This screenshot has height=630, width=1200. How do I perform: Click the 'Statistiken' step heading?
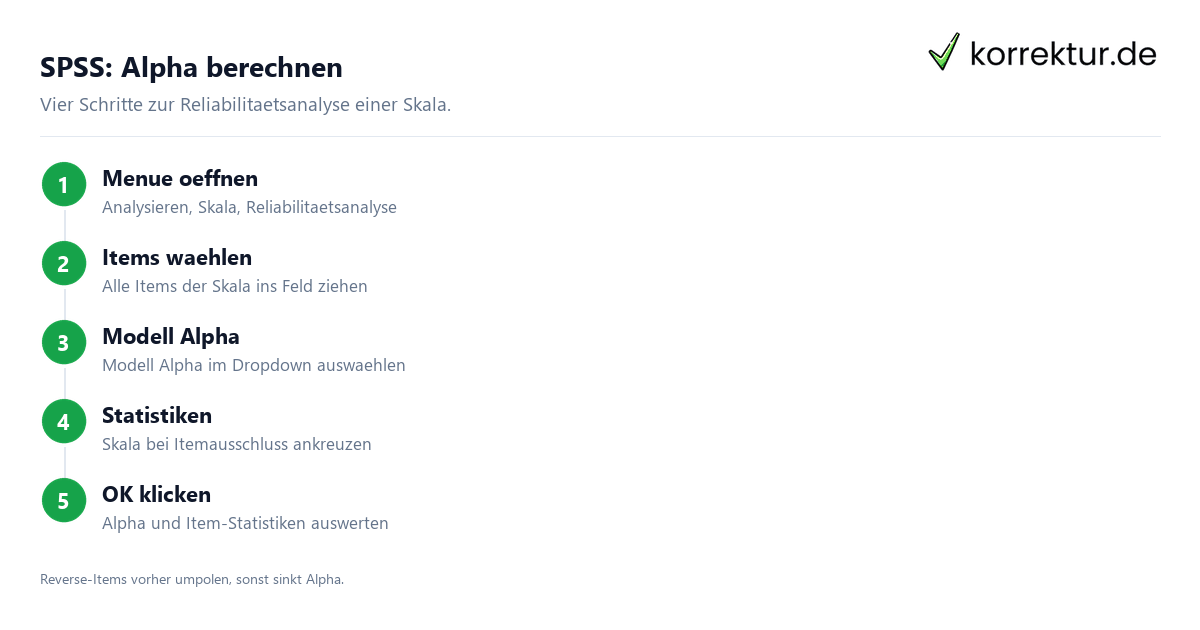pyautogui.click(x=157, y=416)
